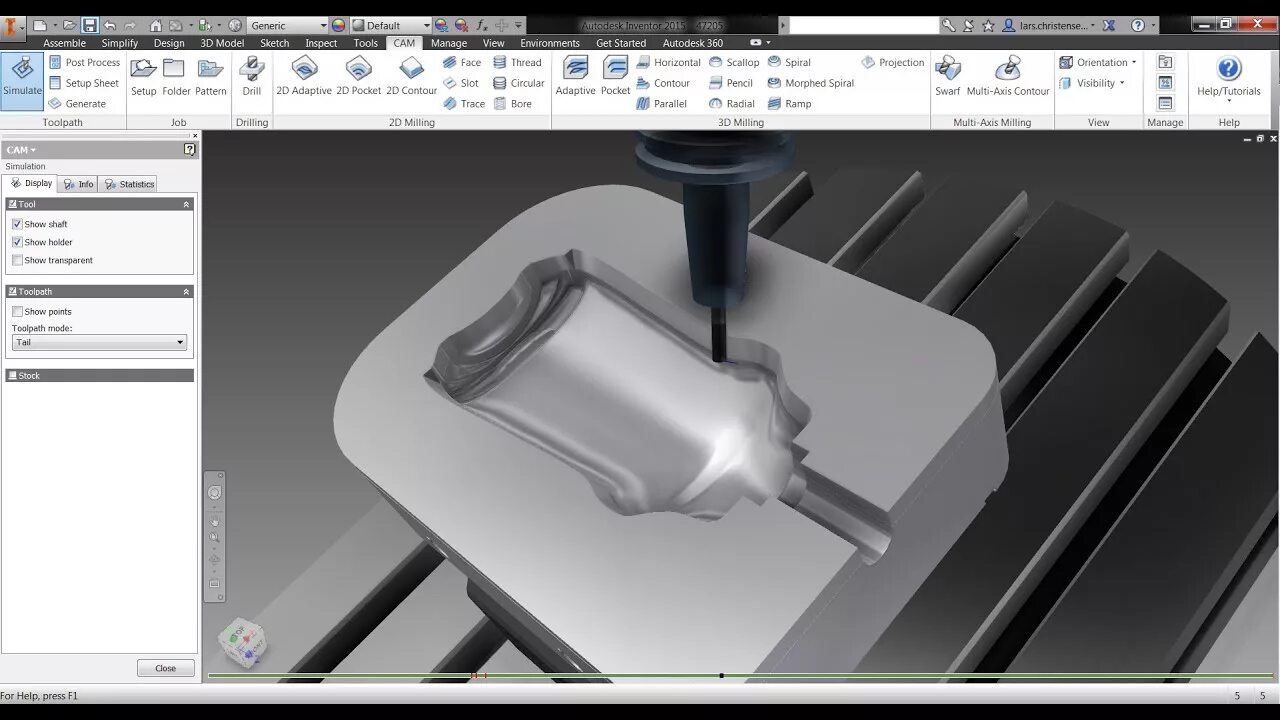Enable the Show transparent checkbox
This screenshot has height=720, width=1280.
coord(17,260)
